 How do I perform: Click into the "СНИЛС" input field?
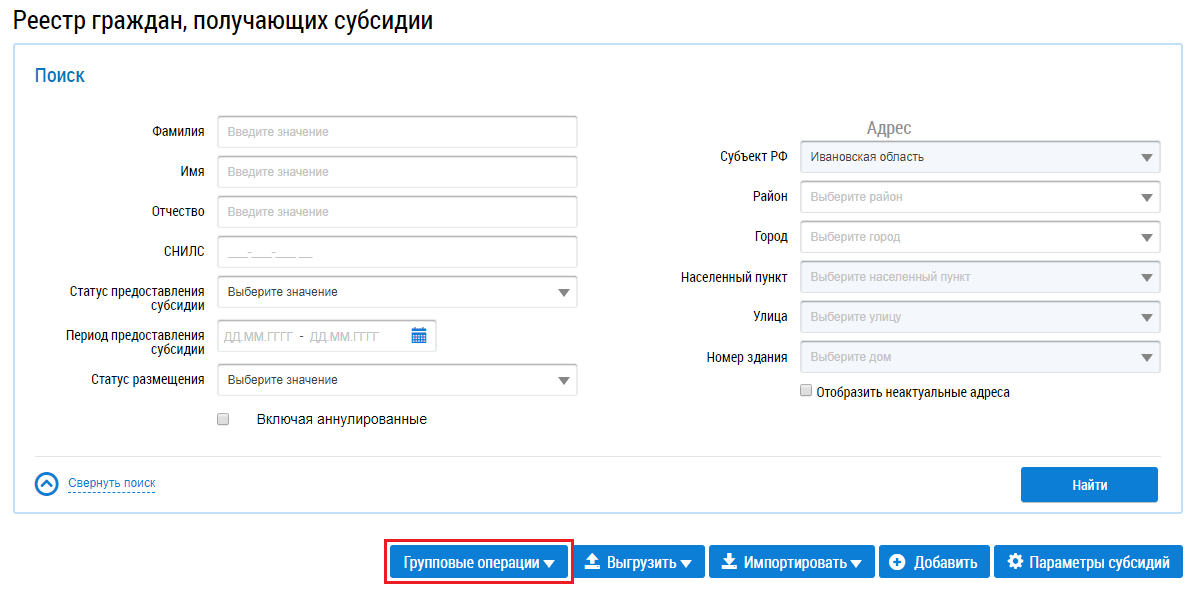click(397, 252)
